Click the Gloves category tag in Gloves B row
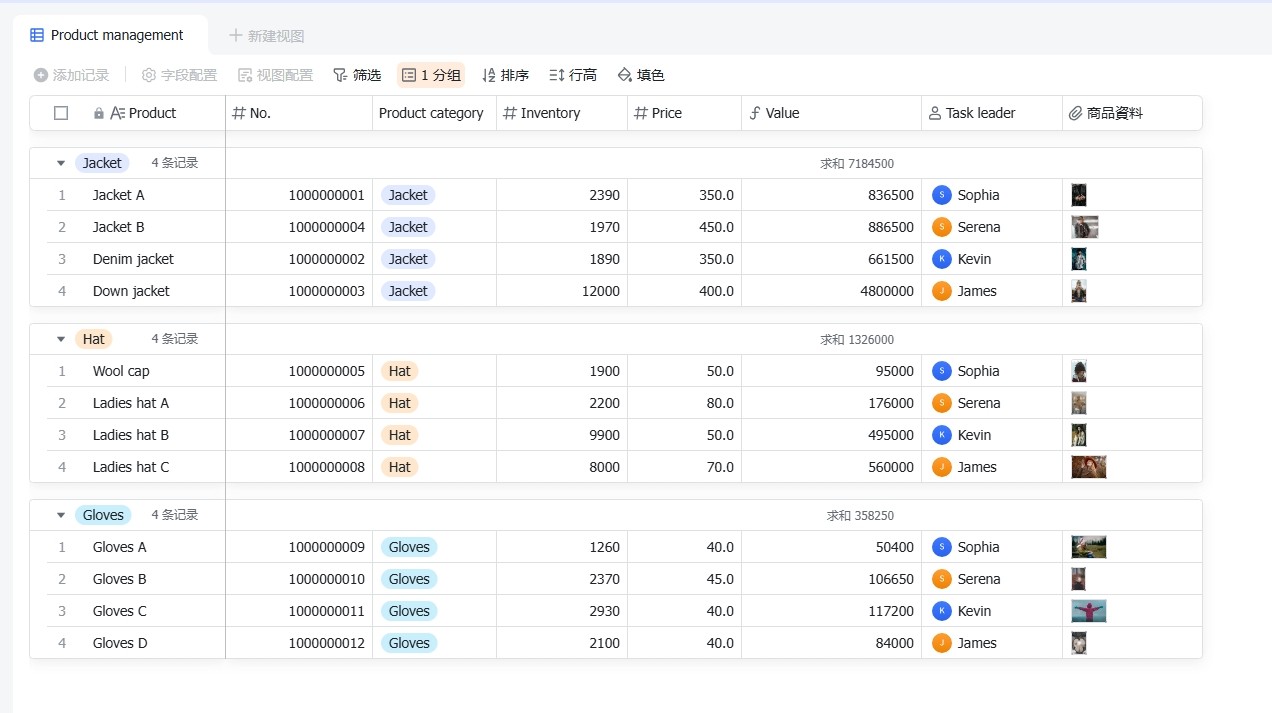The width and height of the screenshot is (1272, 713). tap(409, 579)
